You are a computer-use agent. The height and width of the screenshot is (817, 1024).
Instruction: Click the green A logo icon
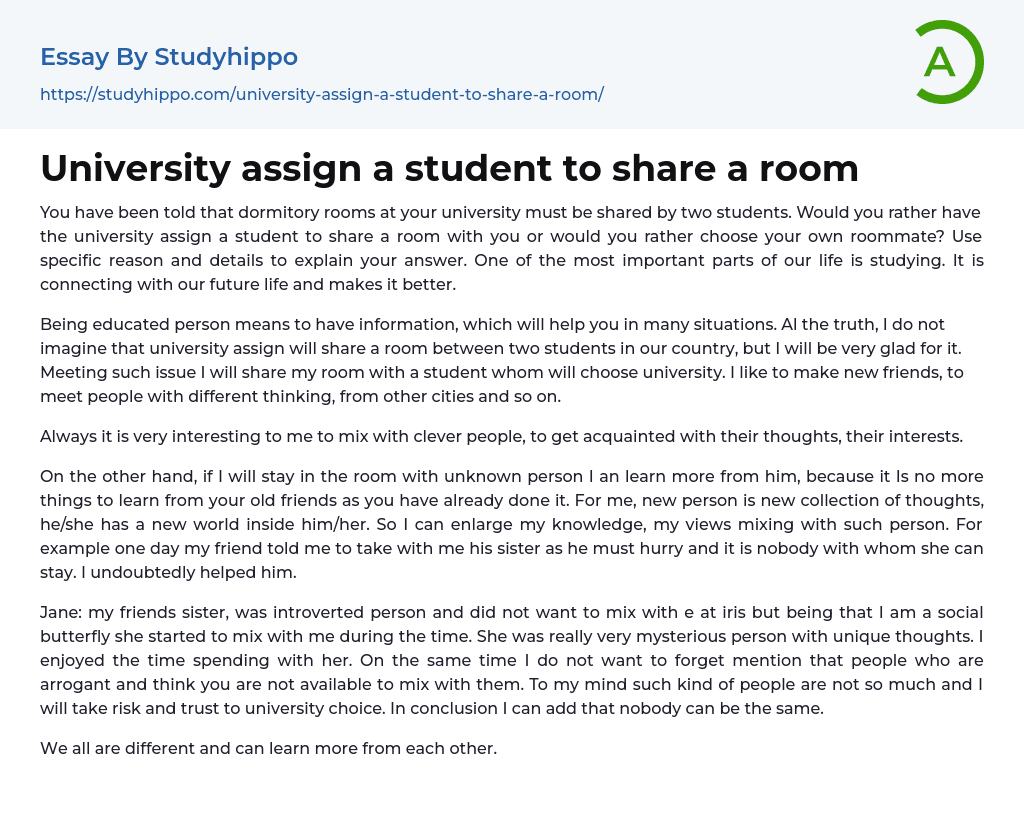948,62
